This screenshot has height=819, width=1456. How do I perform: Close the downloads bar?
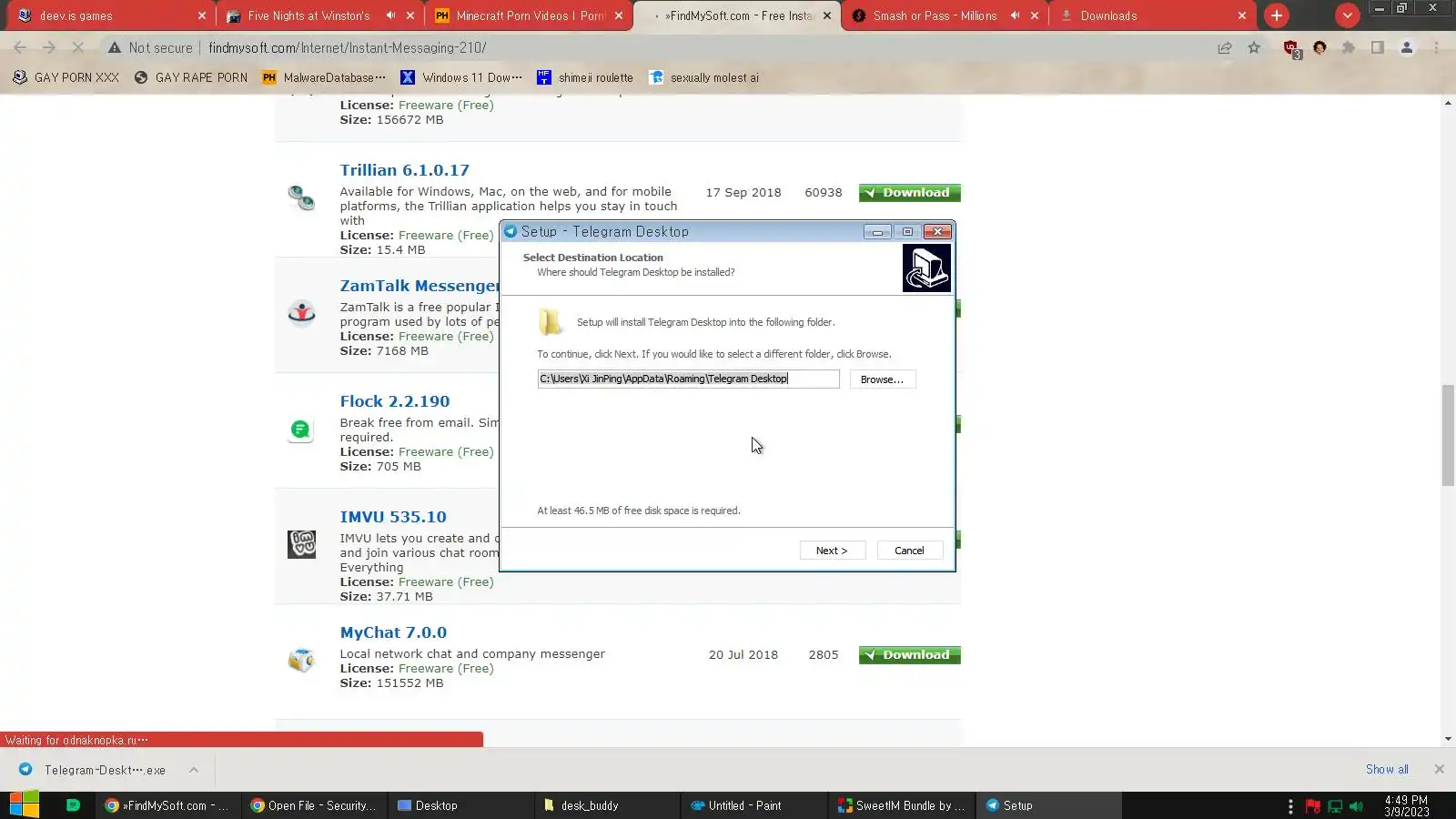click(x=1439, y=770)
